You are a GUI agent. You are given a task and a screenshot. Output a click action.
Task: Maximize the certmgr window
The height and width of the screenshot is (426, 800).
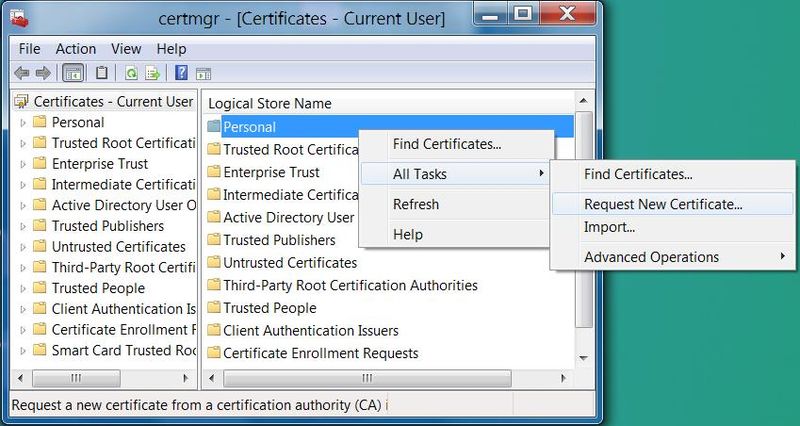(x=522, y=13)
